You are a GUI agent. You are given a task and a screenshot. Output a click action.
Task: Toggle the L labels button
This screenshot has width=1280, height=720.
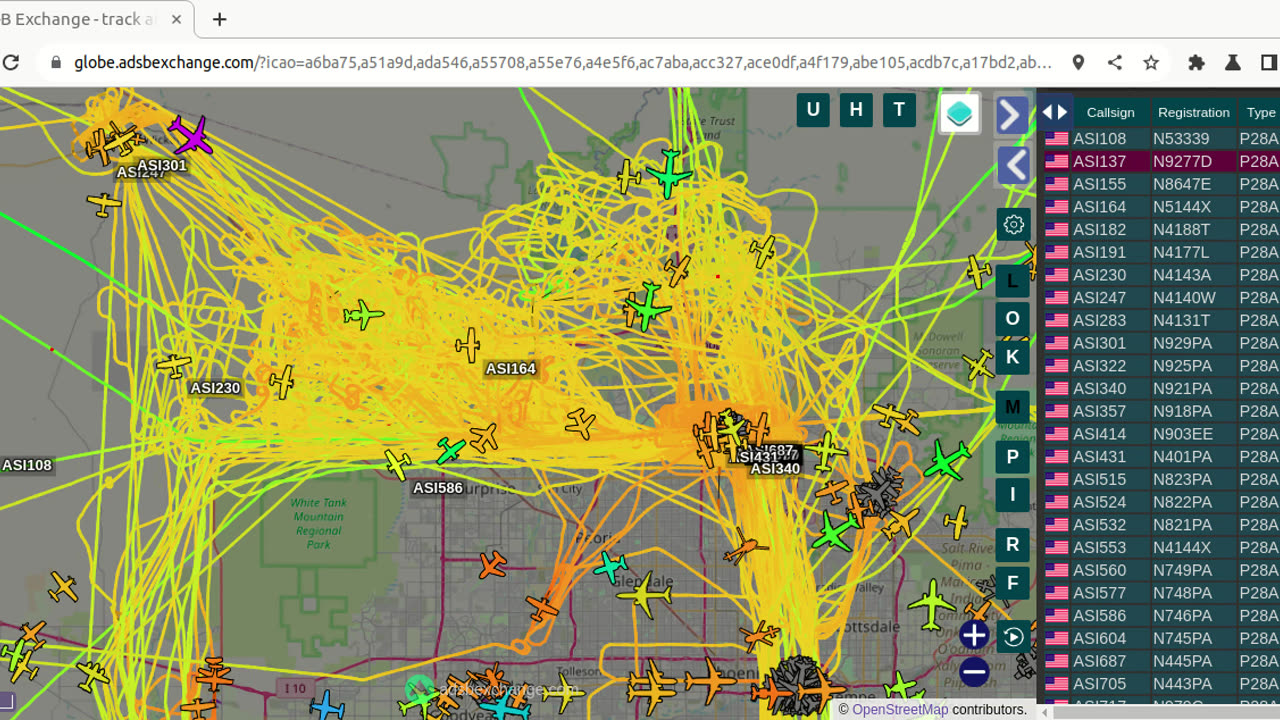1013,281
